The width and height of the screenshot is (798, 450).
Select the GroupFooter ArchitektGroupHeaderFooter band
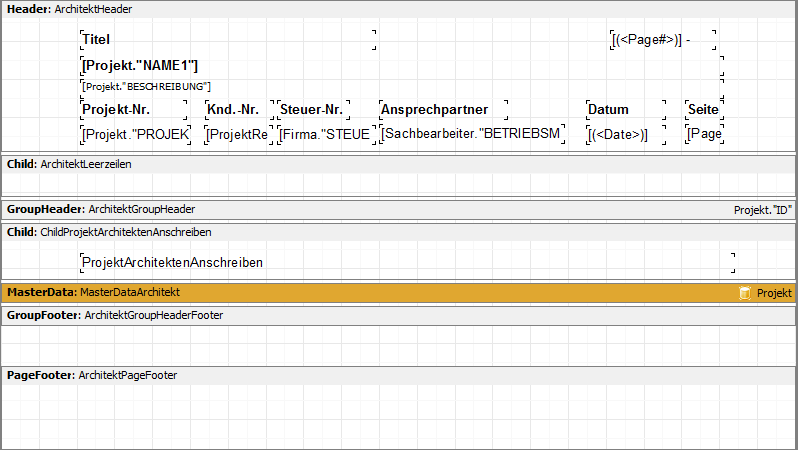pos(398,316)
